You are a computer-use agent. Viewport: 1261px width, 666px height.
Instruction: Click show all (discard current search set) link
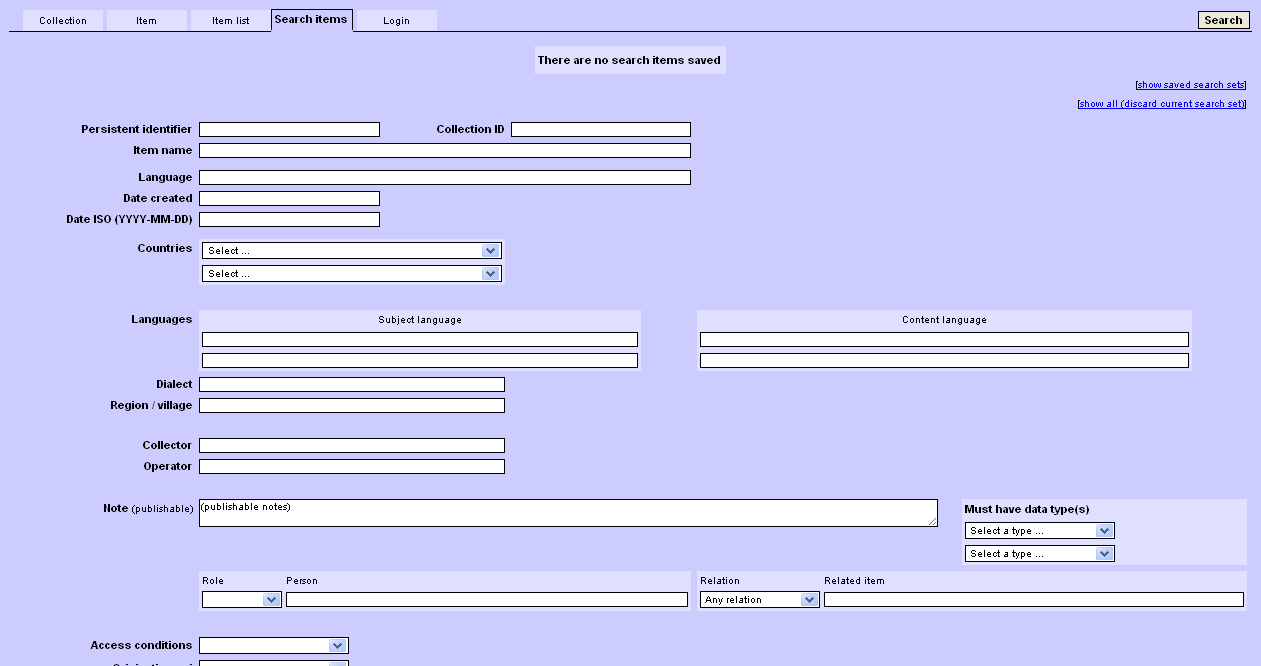point(1161,104)
